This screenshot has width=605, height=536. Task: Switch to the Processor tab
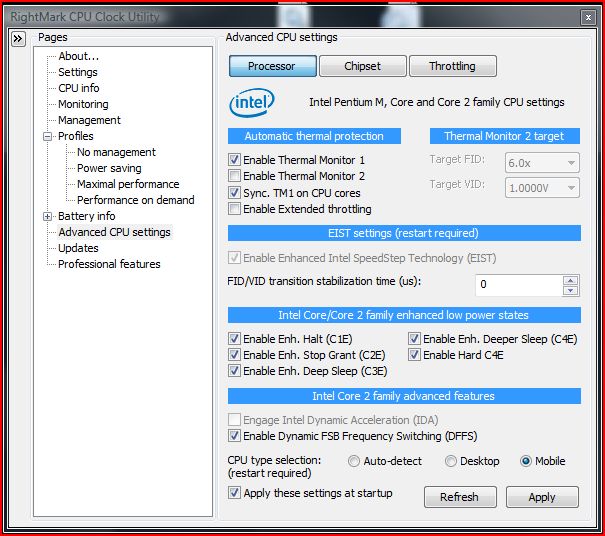(272, 66)
